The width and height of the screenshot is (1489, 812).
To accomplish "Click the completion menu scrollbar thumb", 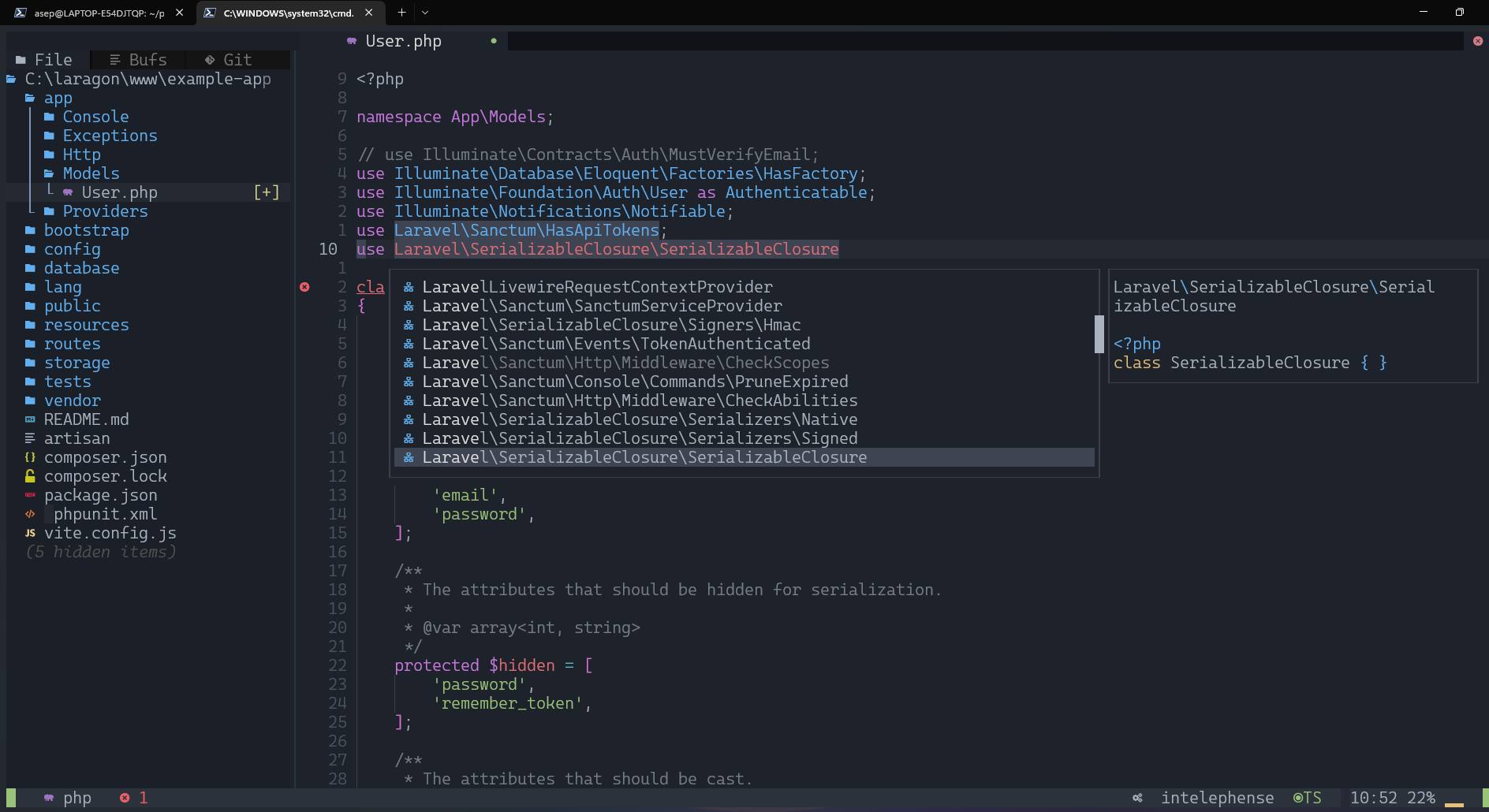I will [x=1099, y=334].
